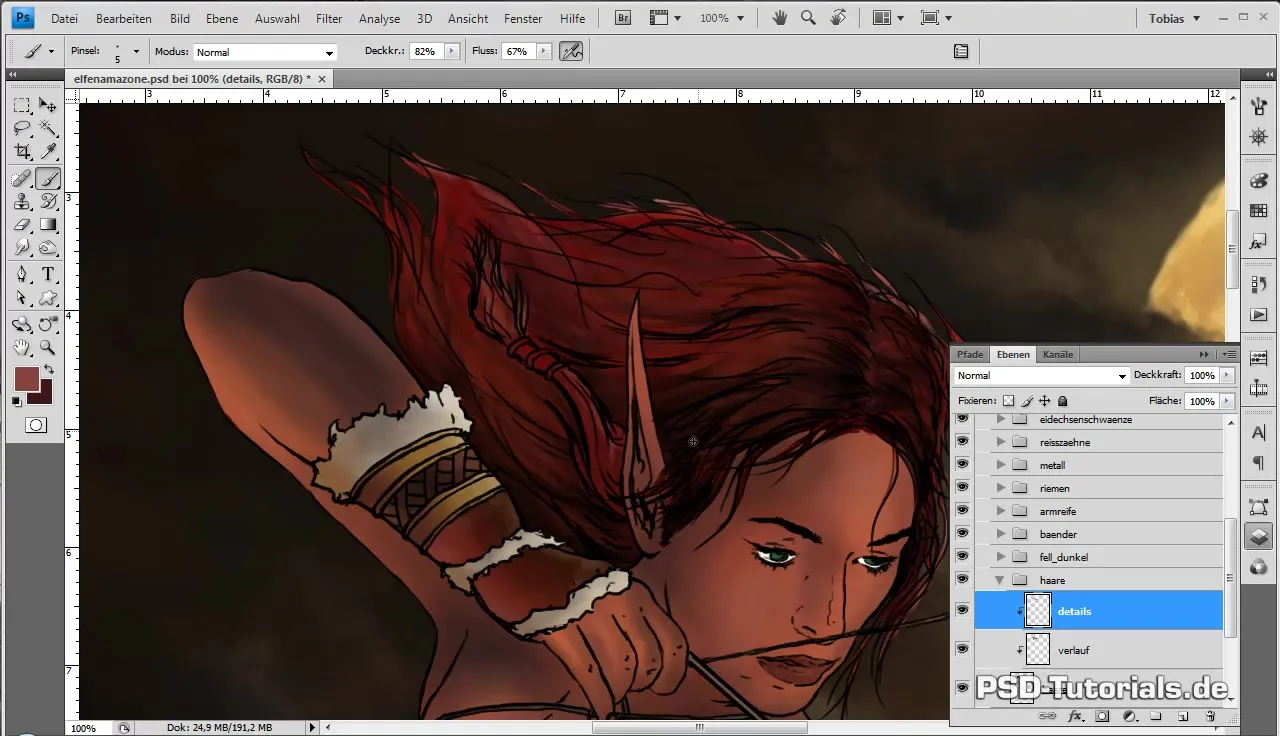Select the Lasso tool
Viewport: 1280px width, 736px height.
22,128
